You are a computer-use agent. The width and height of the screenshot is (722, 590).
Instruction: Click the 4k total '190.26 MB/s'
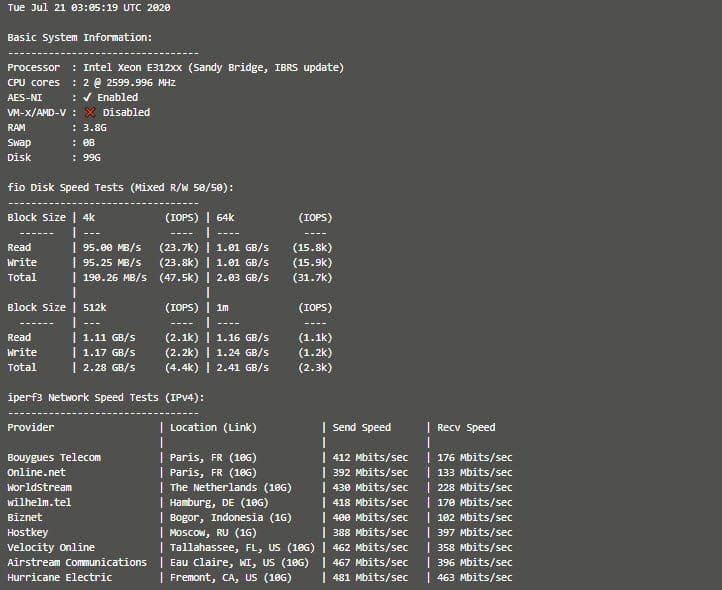[115, 277]
